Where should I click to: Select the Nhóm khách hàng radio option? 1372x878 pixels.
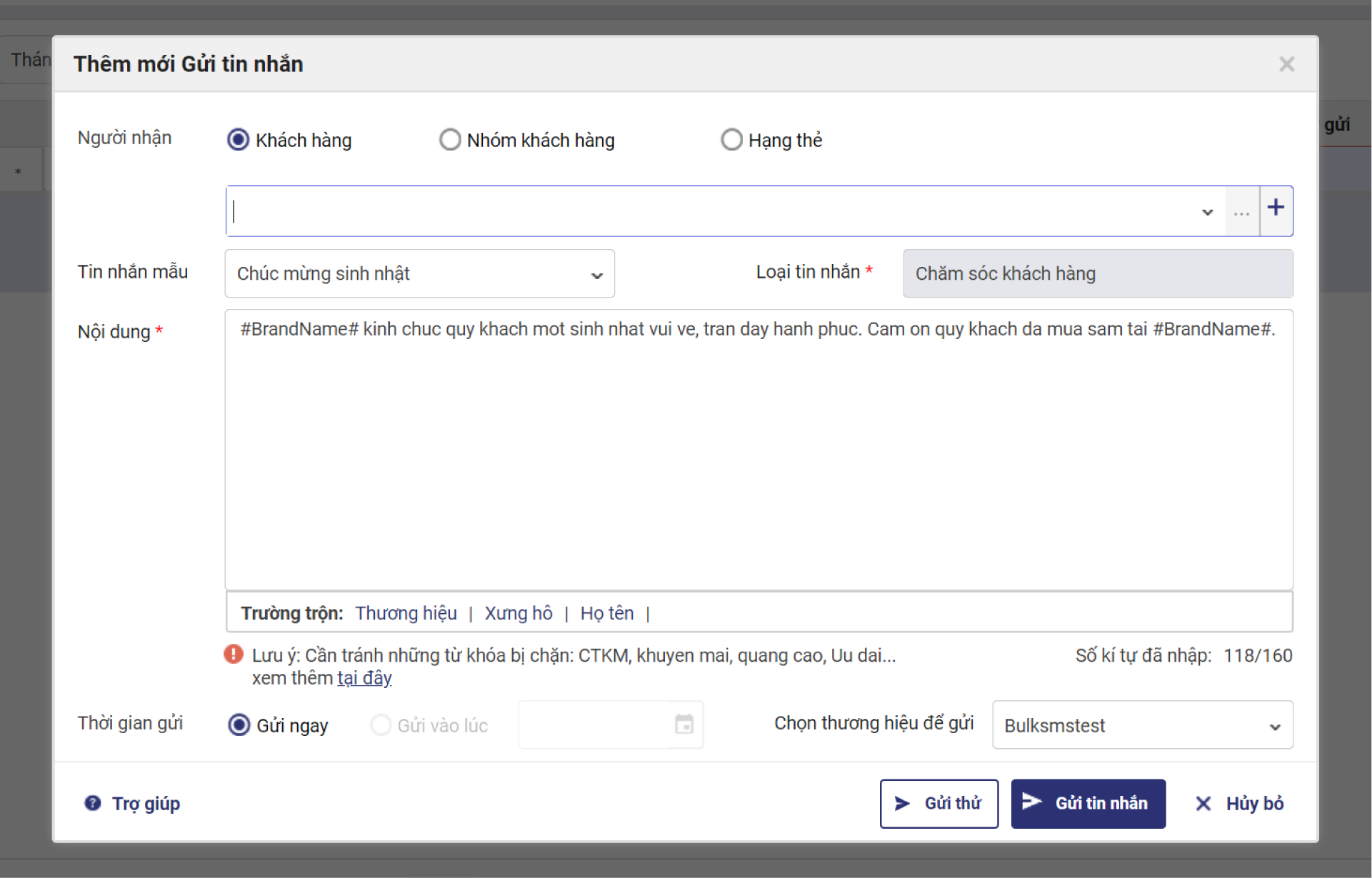(449, 139)
